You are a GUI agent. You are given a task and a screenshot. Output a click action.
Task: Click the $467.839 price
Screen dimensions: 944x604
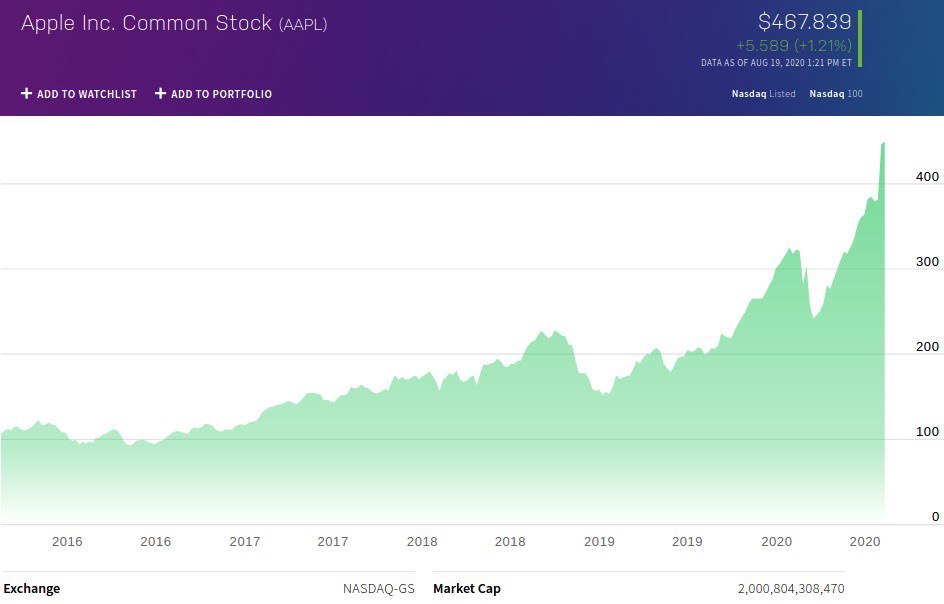click(804, 22)
